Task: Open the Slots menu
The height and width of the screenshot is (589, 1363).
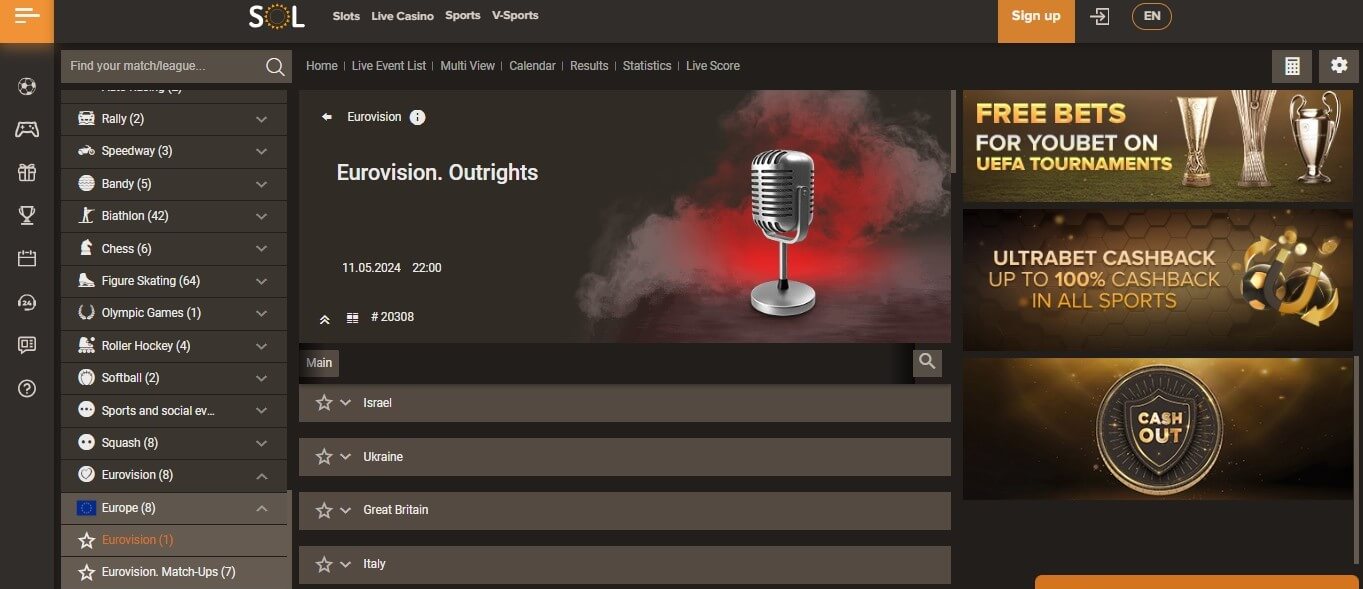Action: tap(346, 16)
